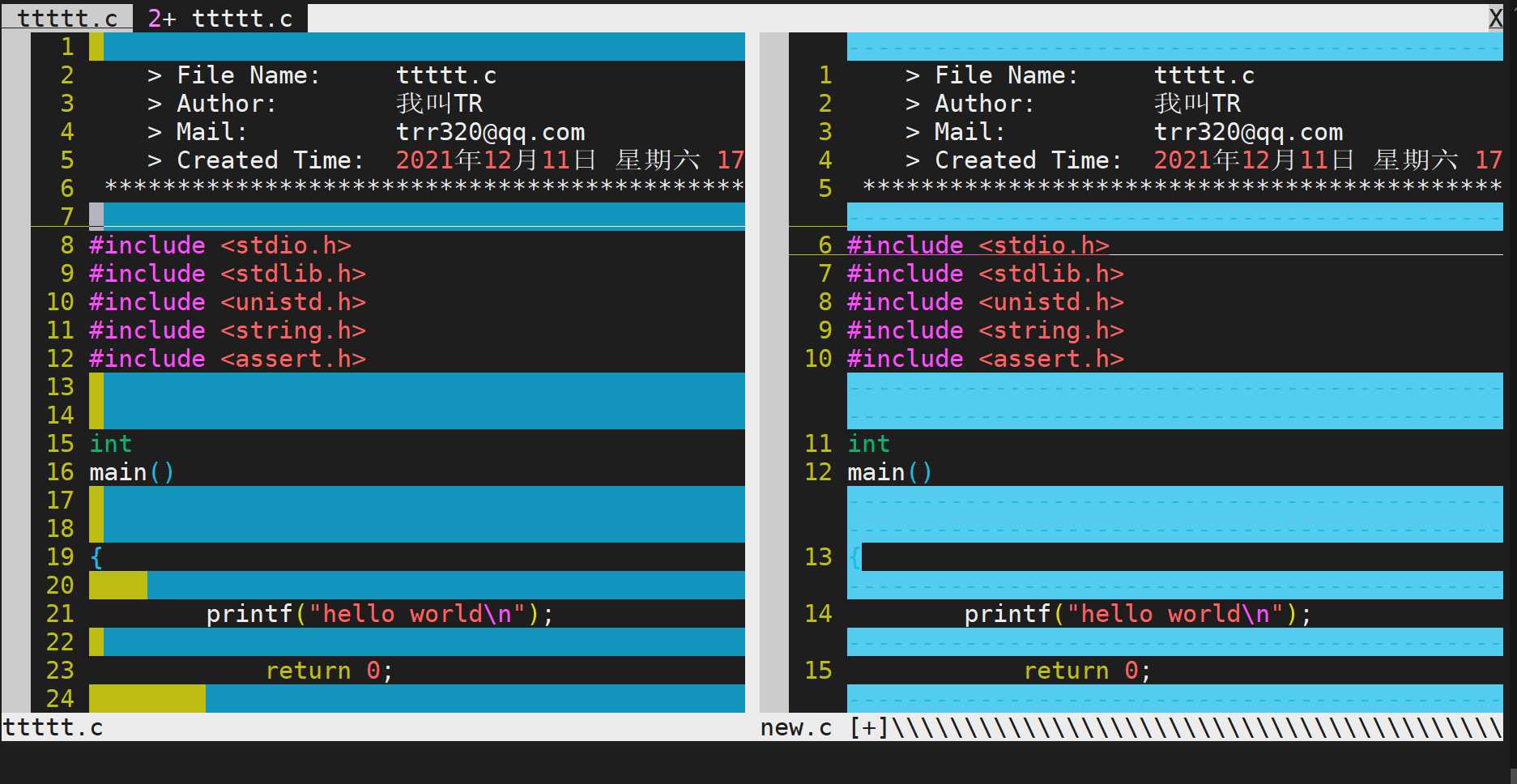Click 'trr320@qq.com' in left pane

click(491, 132)
